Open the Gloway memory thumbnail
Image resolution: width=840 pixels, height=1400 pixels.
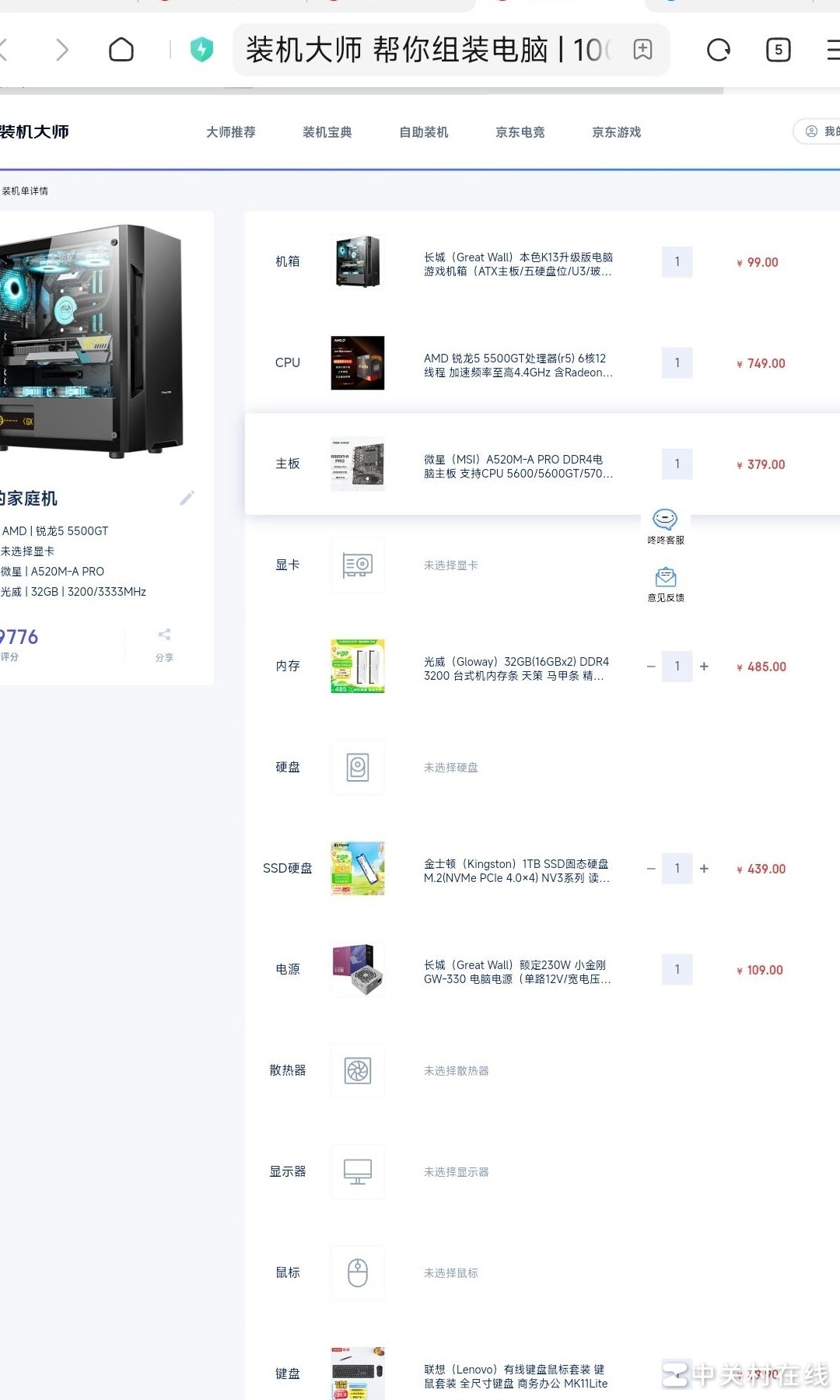tap(358, 667)
